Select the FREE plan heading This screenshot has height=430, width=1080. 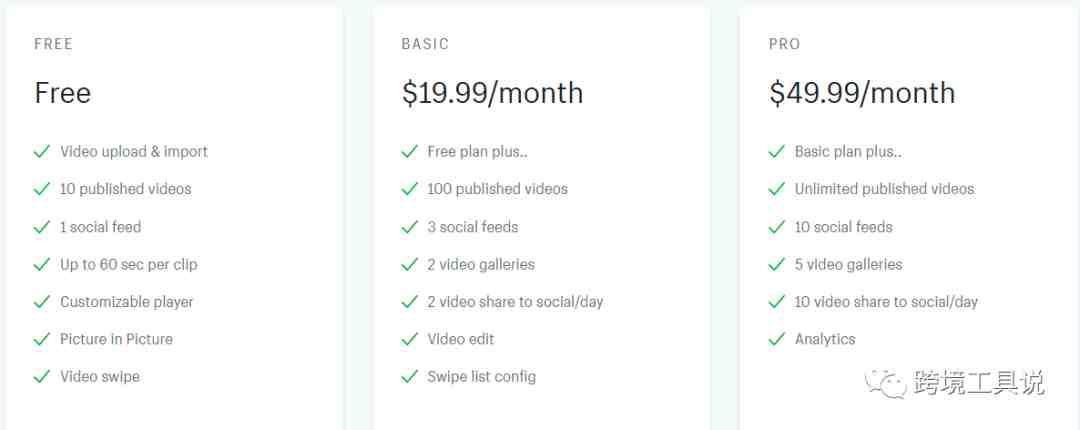(x=54, y=44)
